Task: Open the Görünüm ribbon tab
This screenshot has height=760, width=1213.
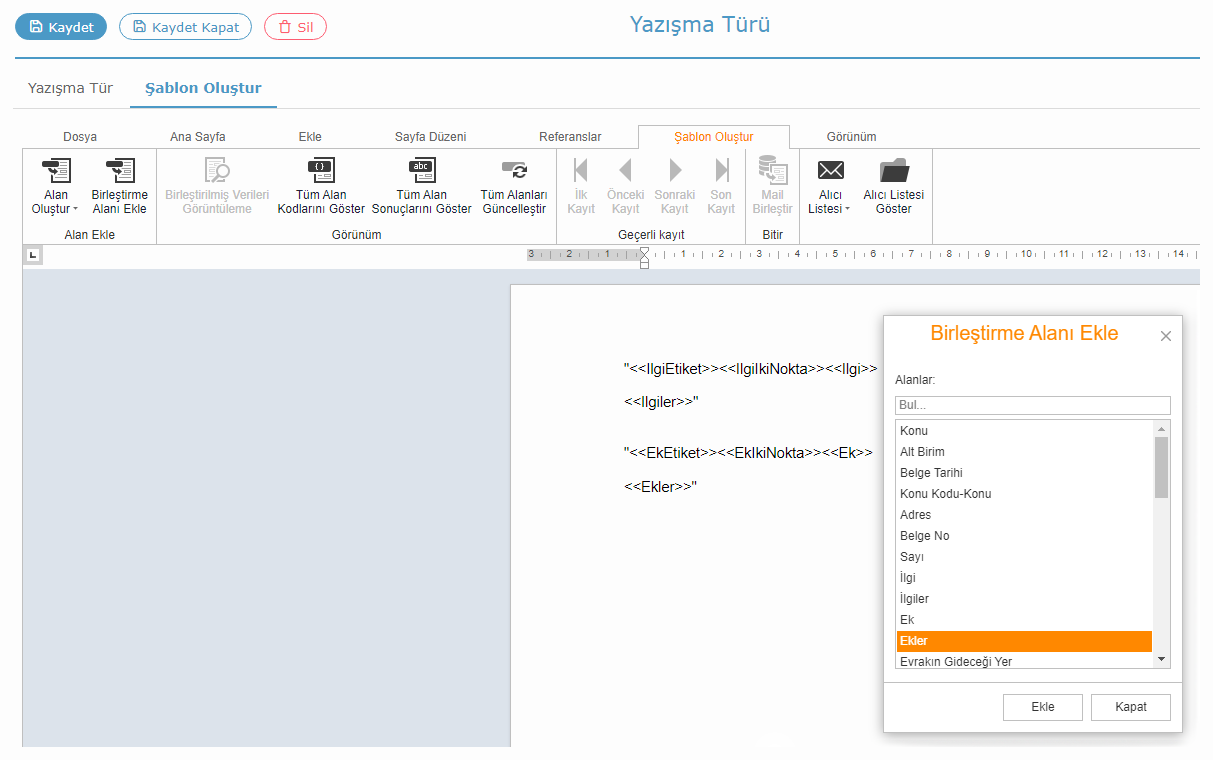Action: (x=852, y=137)
